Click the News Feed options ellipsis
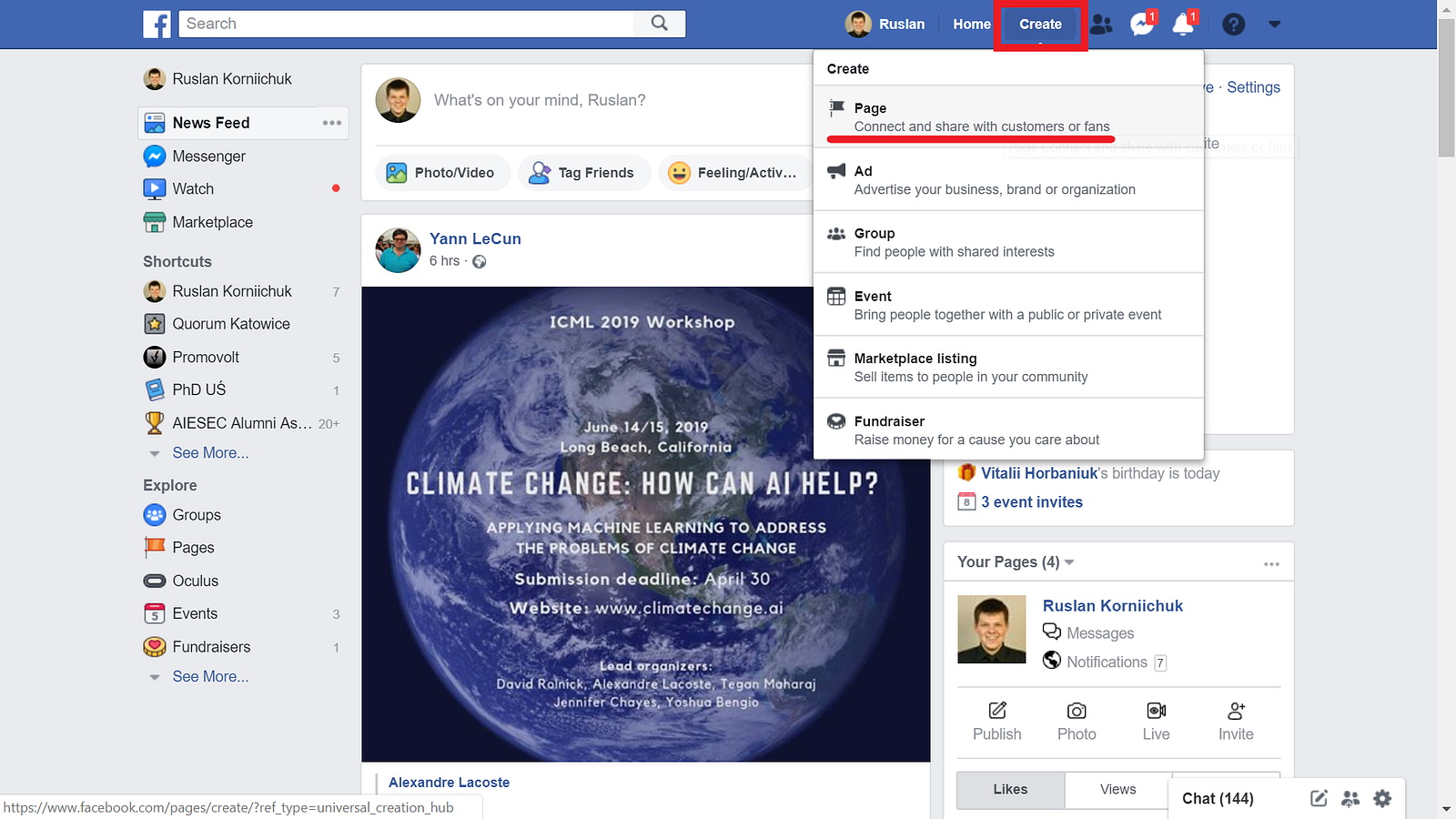 [332, 123]
